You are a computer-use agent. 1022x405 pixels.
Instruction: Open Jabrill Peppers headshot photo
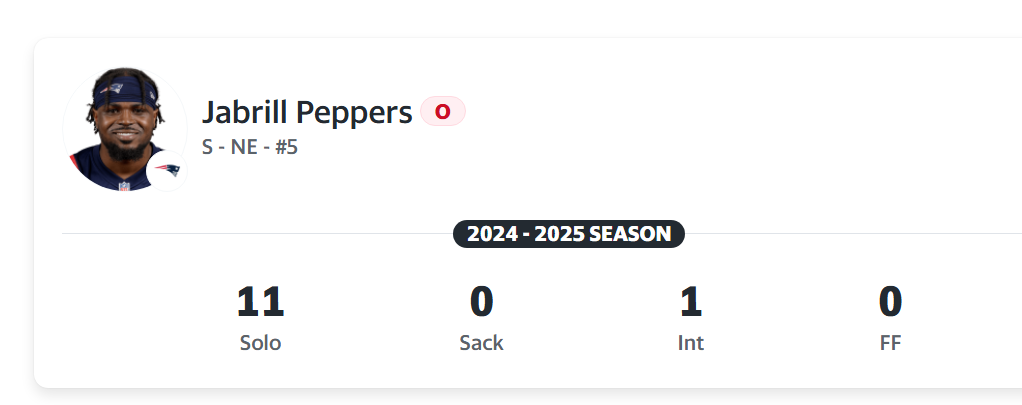(124, 128)
